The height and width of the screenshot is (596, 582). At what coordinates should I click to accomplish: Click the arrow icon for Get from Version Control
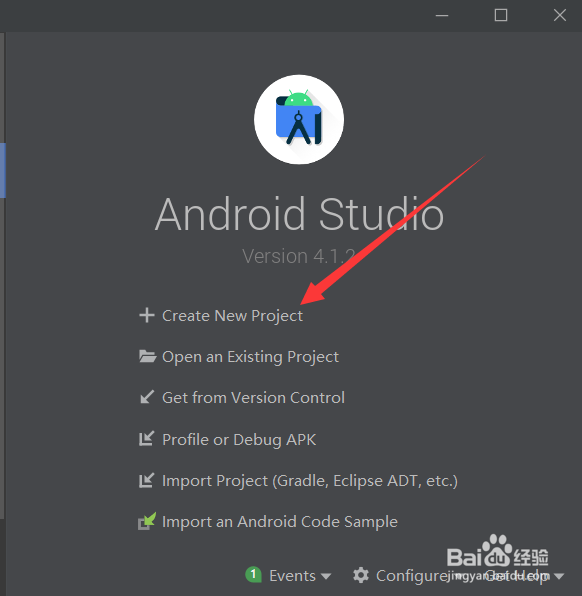tap(147, 397)
